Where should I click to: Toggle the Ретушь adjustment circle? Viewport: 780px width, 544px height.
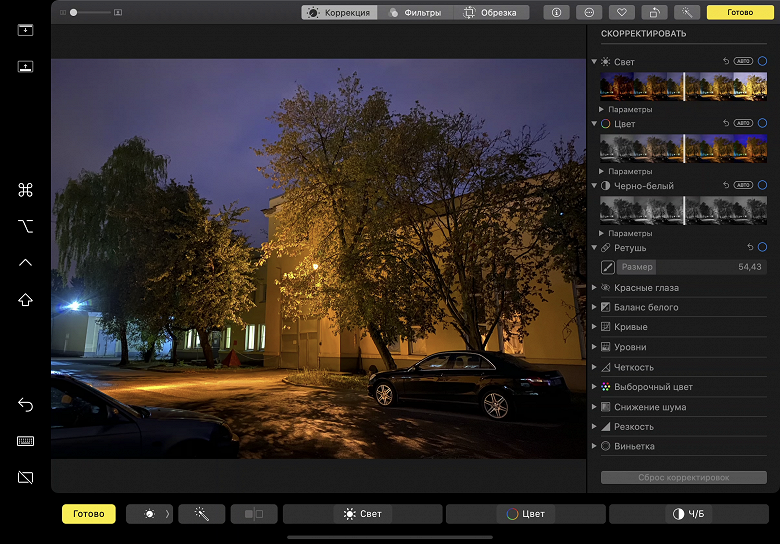[762, 247]
